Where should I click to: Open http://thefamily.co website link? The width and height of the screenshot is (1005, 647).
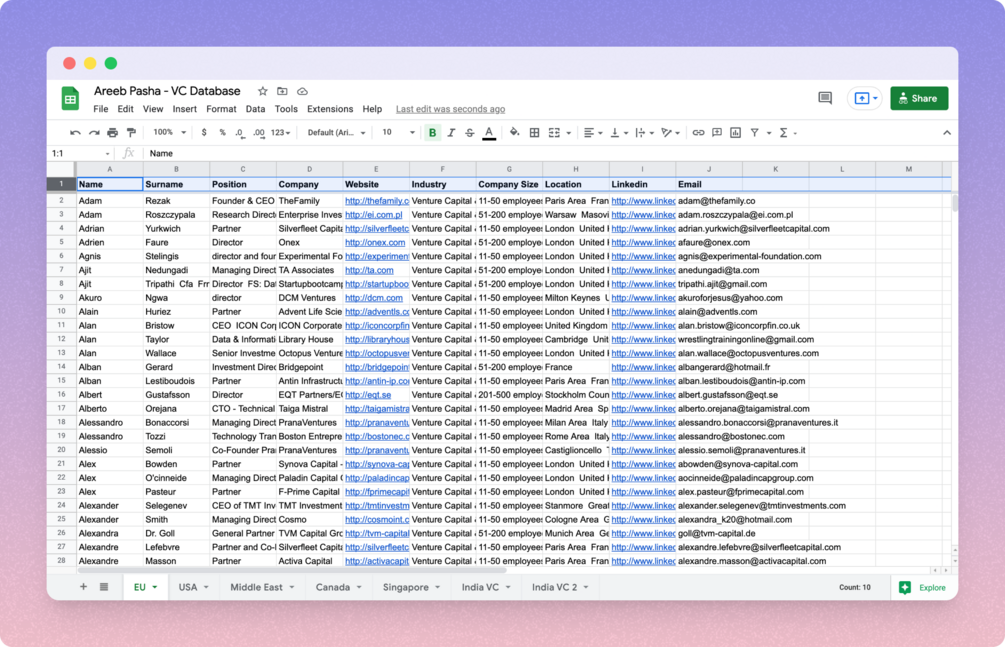point(377,201)
